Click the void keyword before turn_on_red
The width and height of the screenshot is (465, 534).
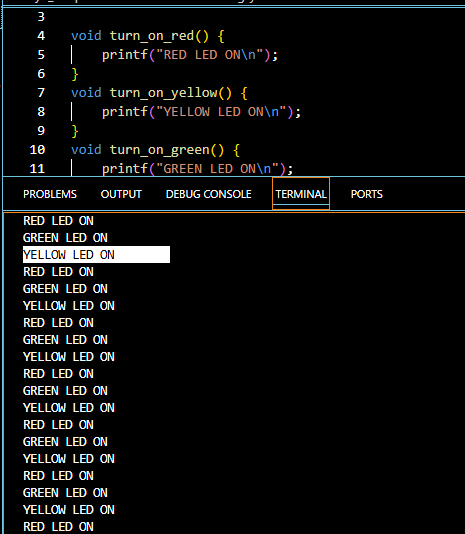[x=86, y=36]
